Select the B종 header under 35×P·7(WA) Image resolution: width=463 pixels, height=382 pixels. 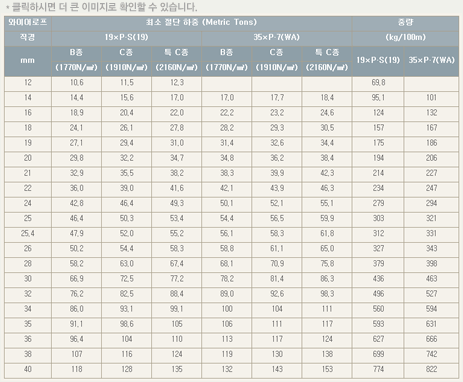[x=227, y=53]
